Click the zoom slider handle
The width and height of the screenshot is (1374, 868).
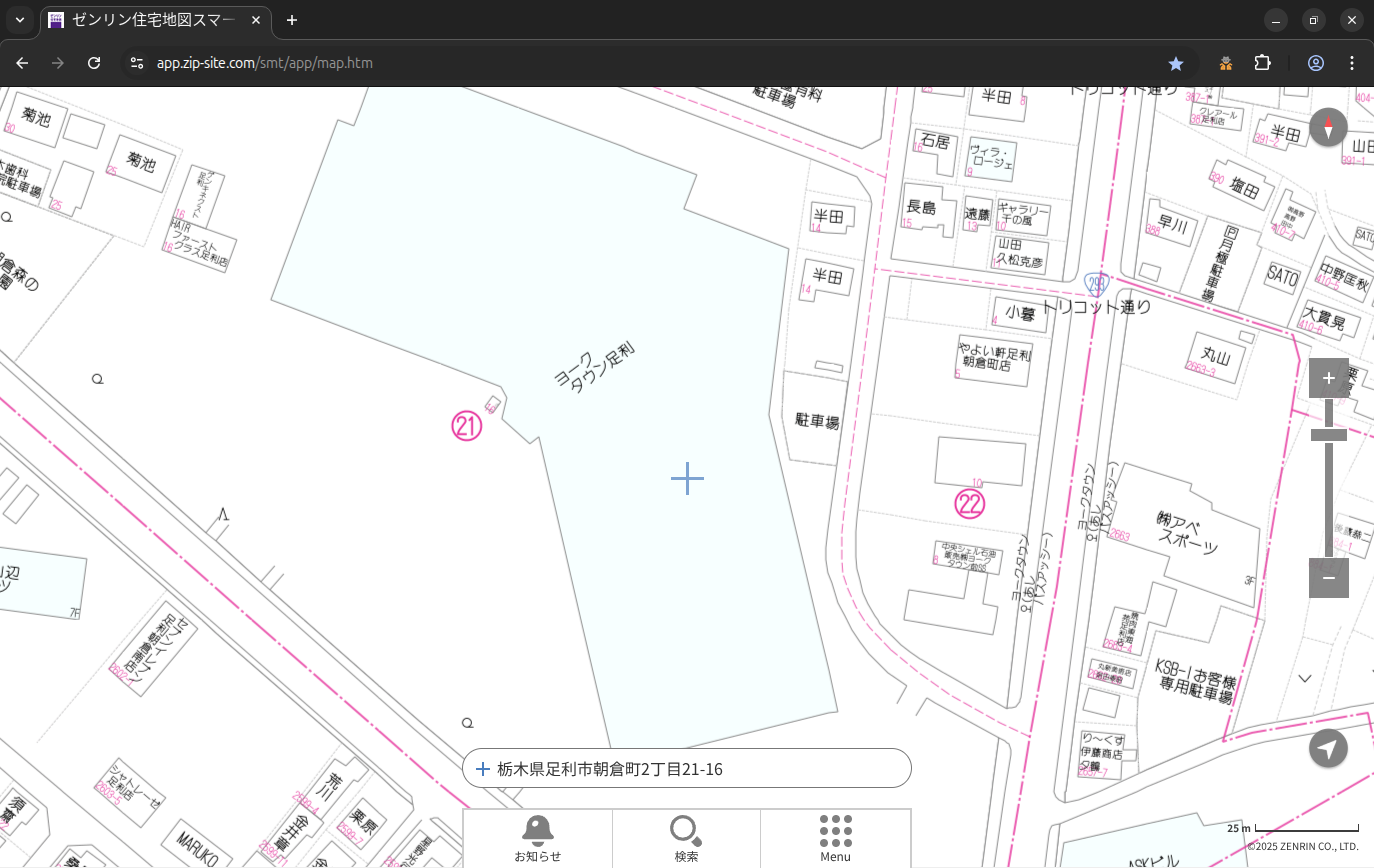coord(1328,434)
